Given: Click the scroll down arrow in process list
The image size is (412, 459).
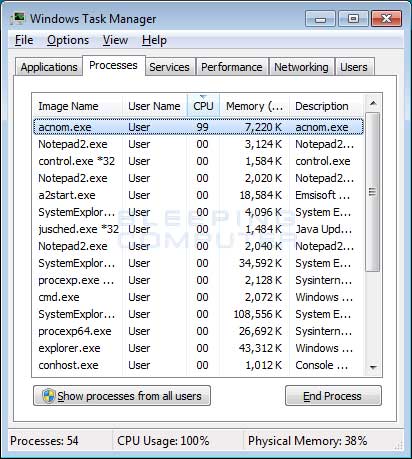Looking at the screenshot, I should click(x=373, y=367).
